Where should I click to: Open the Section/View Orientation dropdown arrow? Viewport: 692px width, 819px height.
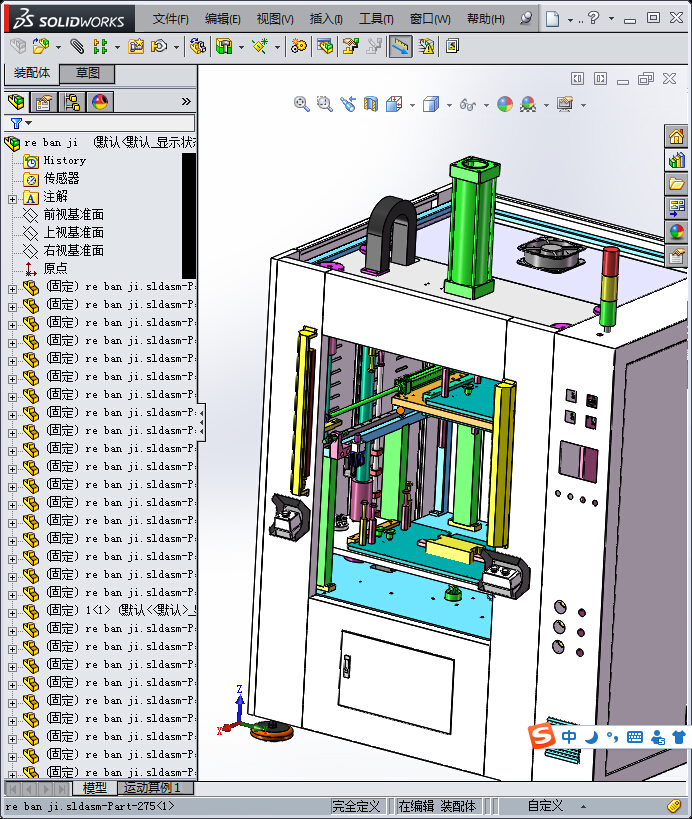click(x=412, y=106)
